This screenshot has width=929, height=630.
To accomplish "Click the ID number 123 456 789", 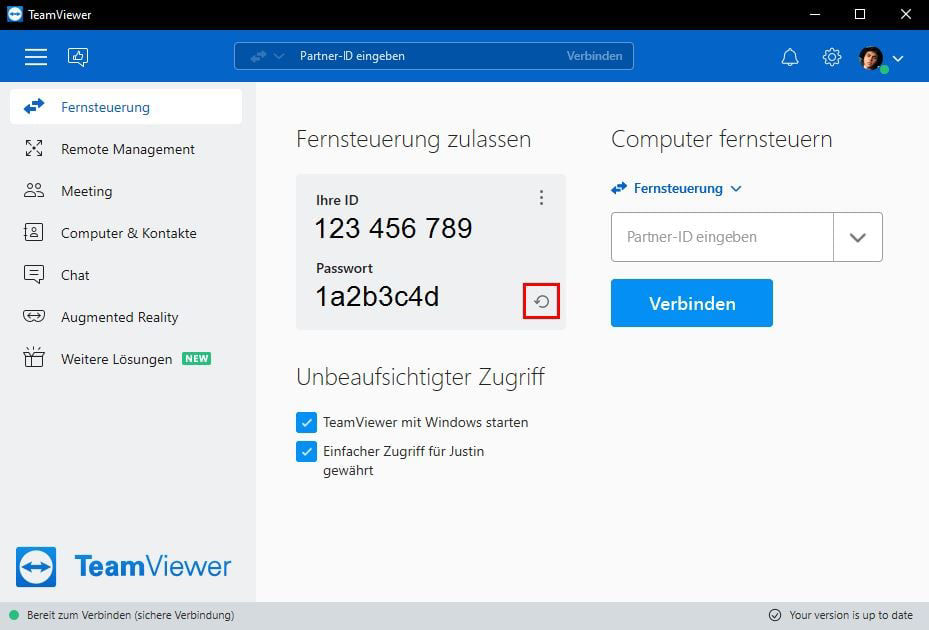I will coord(393,228).
